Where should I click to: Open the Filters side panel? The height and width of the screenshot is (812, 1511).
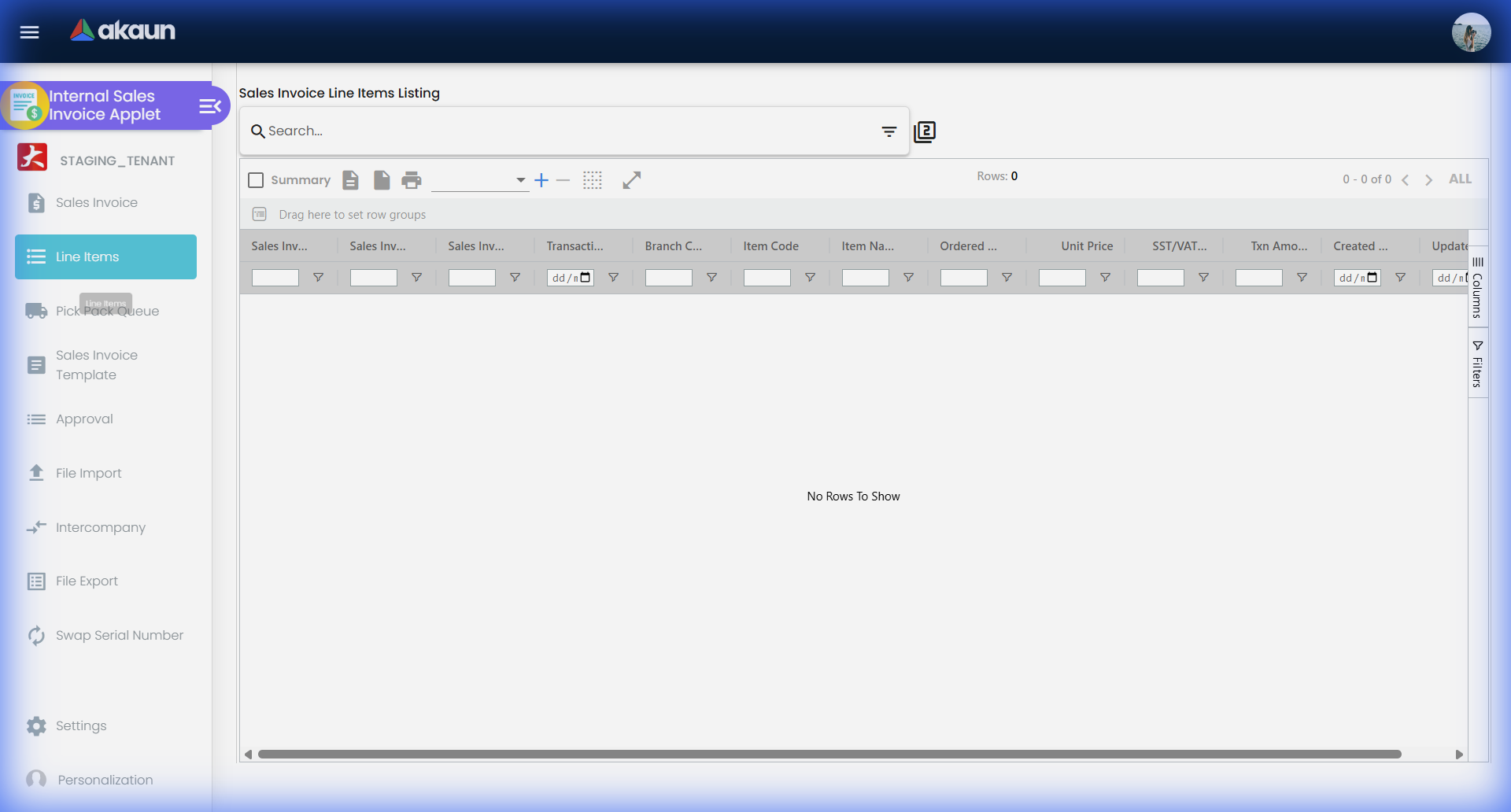tap(1477, 364)
